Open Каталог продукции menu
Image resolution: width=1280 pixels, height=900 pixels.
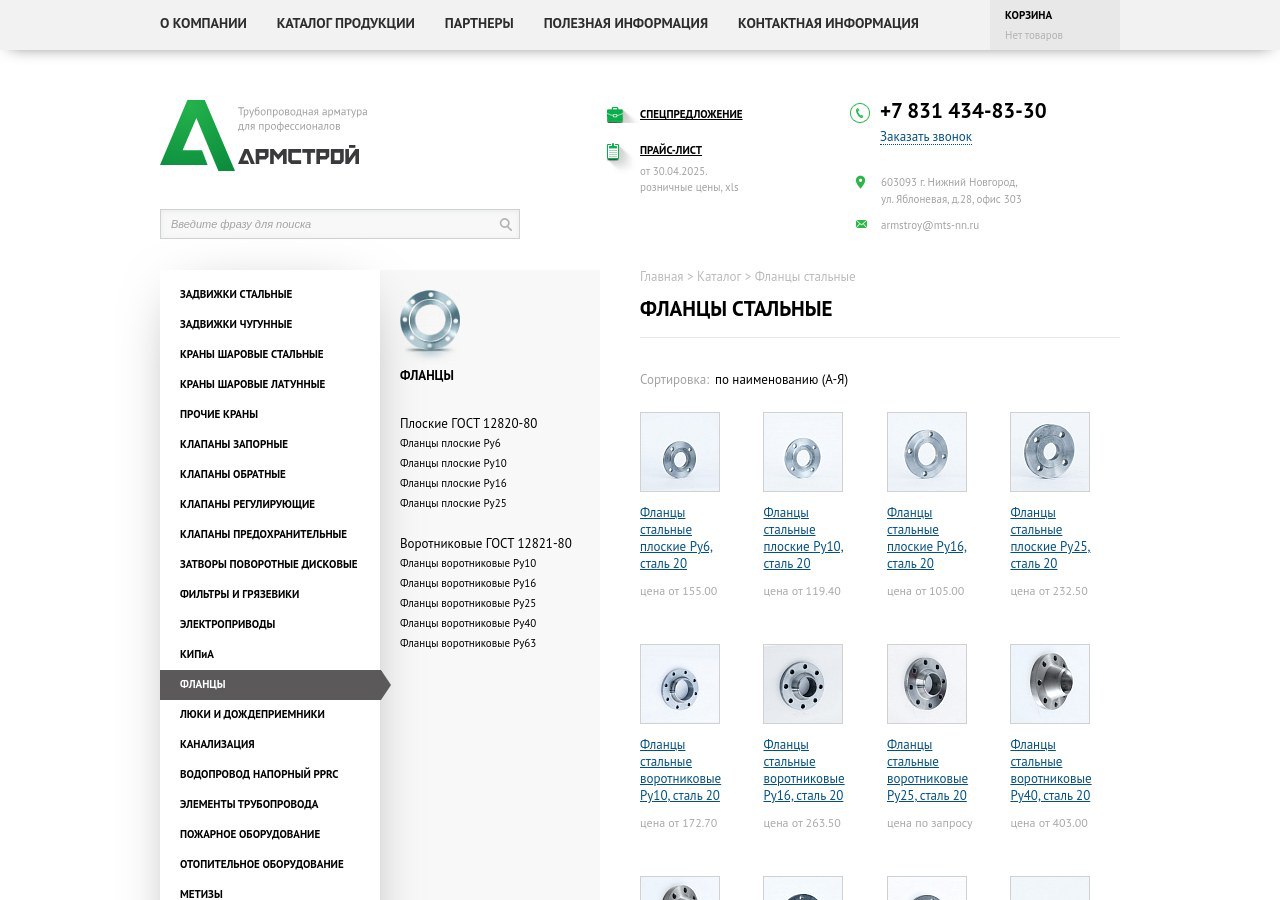(346, 23)
